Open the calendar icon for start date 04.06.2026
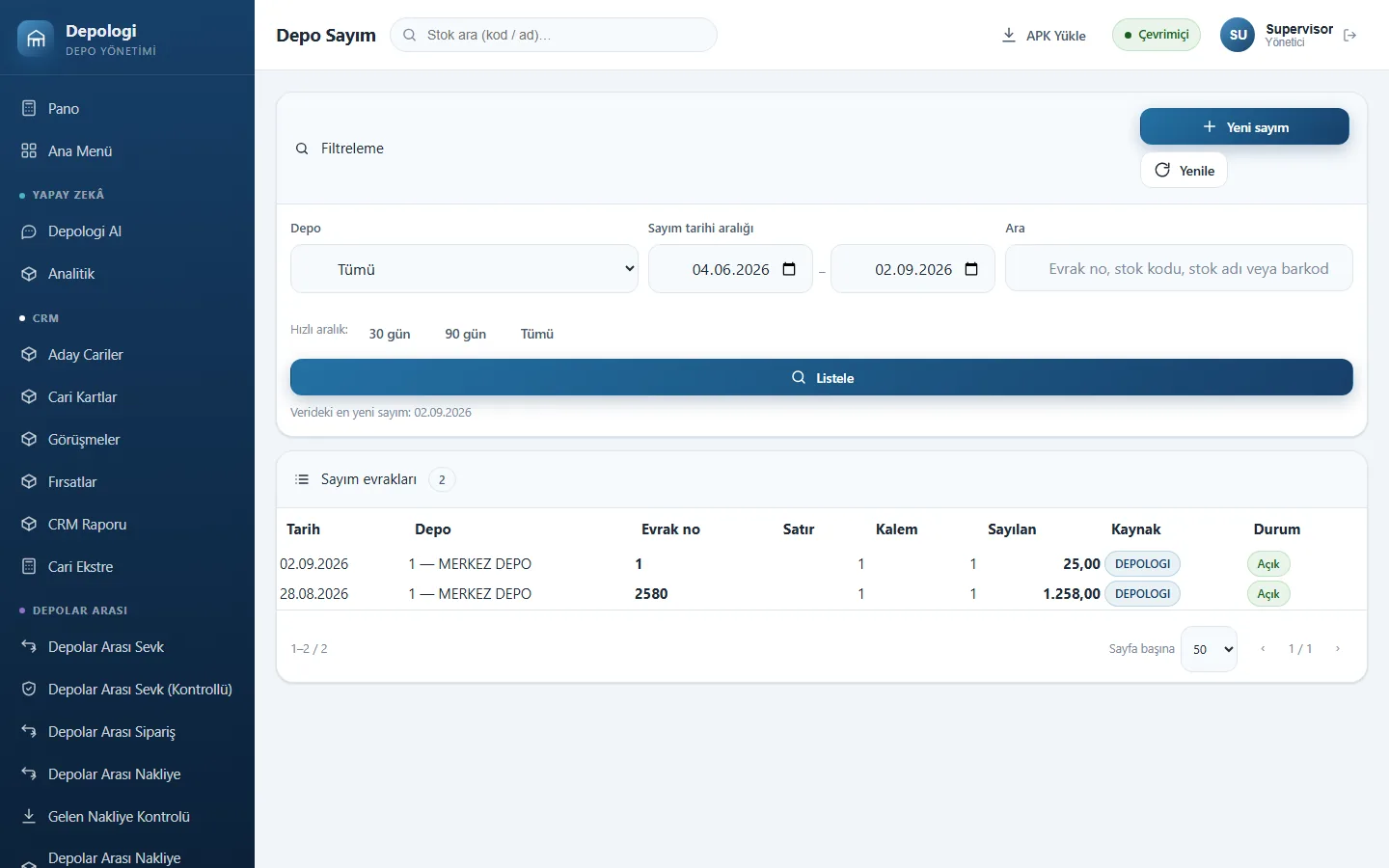This screenshot has width=1389, height=868. pos(789,269)
